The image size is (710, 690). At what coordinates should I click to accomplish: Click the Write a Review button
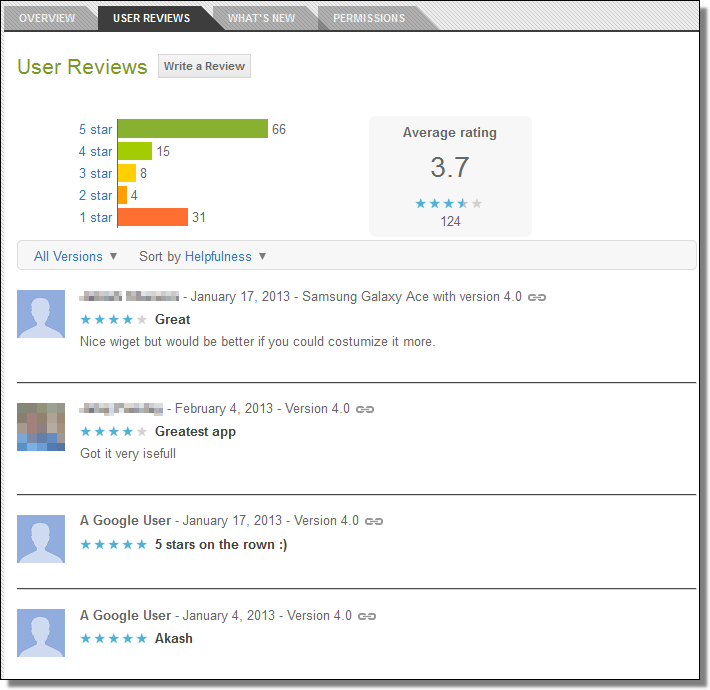[204, 66]
